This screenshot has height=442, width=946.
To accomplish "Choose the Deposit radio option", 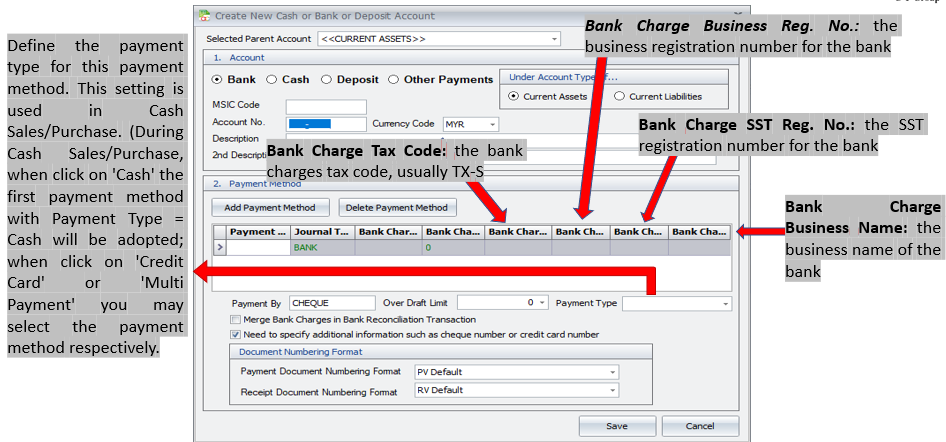I will 327,79.
